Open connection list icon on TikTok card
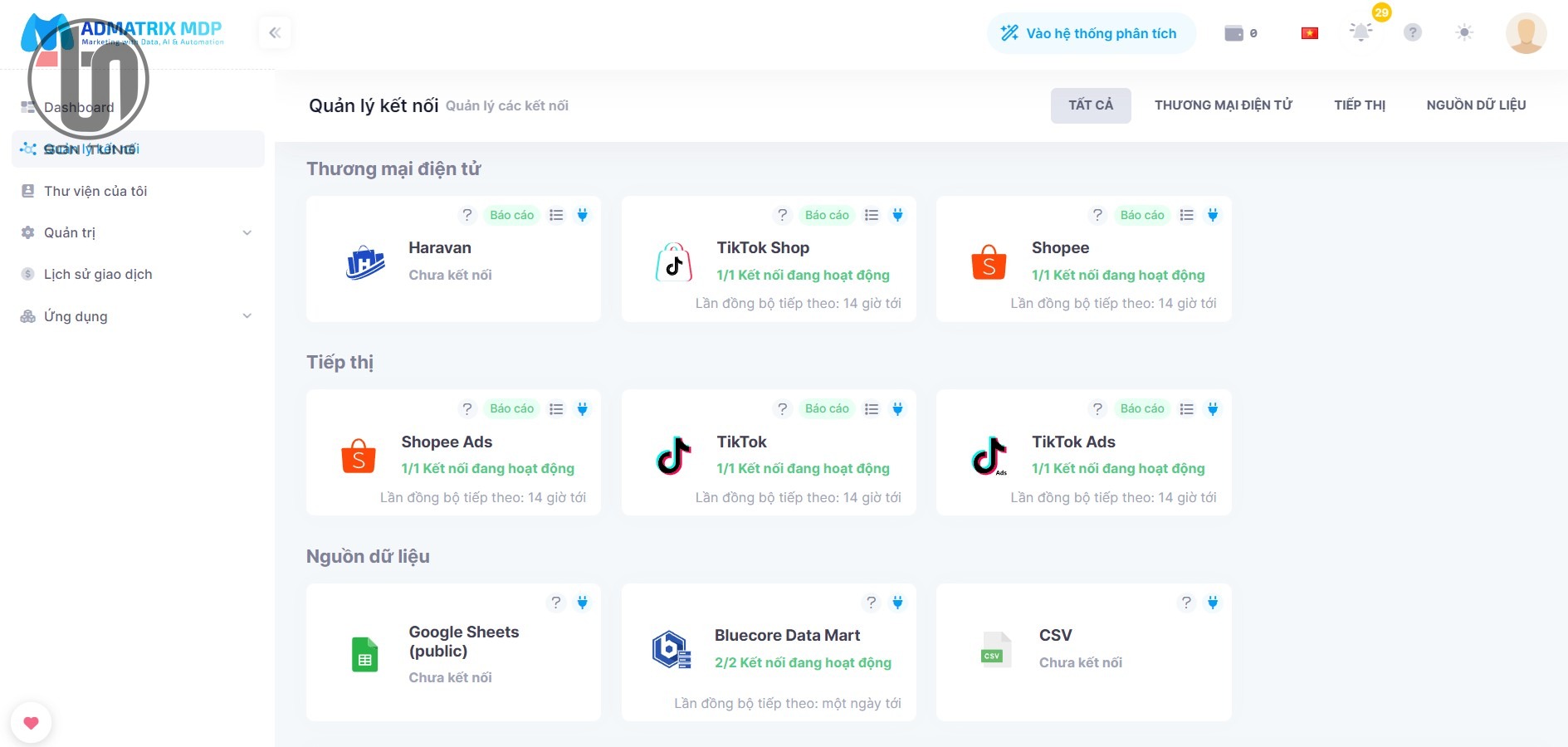 (872, 408)
